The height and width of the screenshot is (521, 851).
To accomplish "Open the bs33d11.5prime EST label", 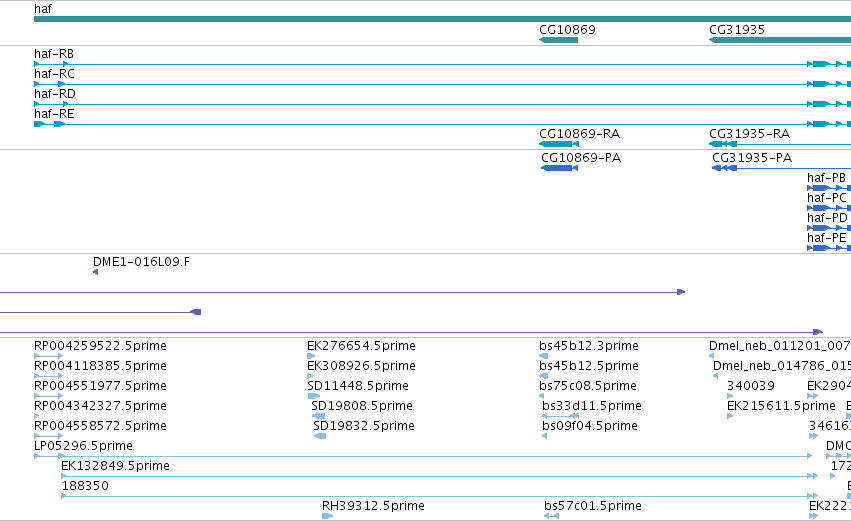I will pyautogui.click(x=592, y=406).
